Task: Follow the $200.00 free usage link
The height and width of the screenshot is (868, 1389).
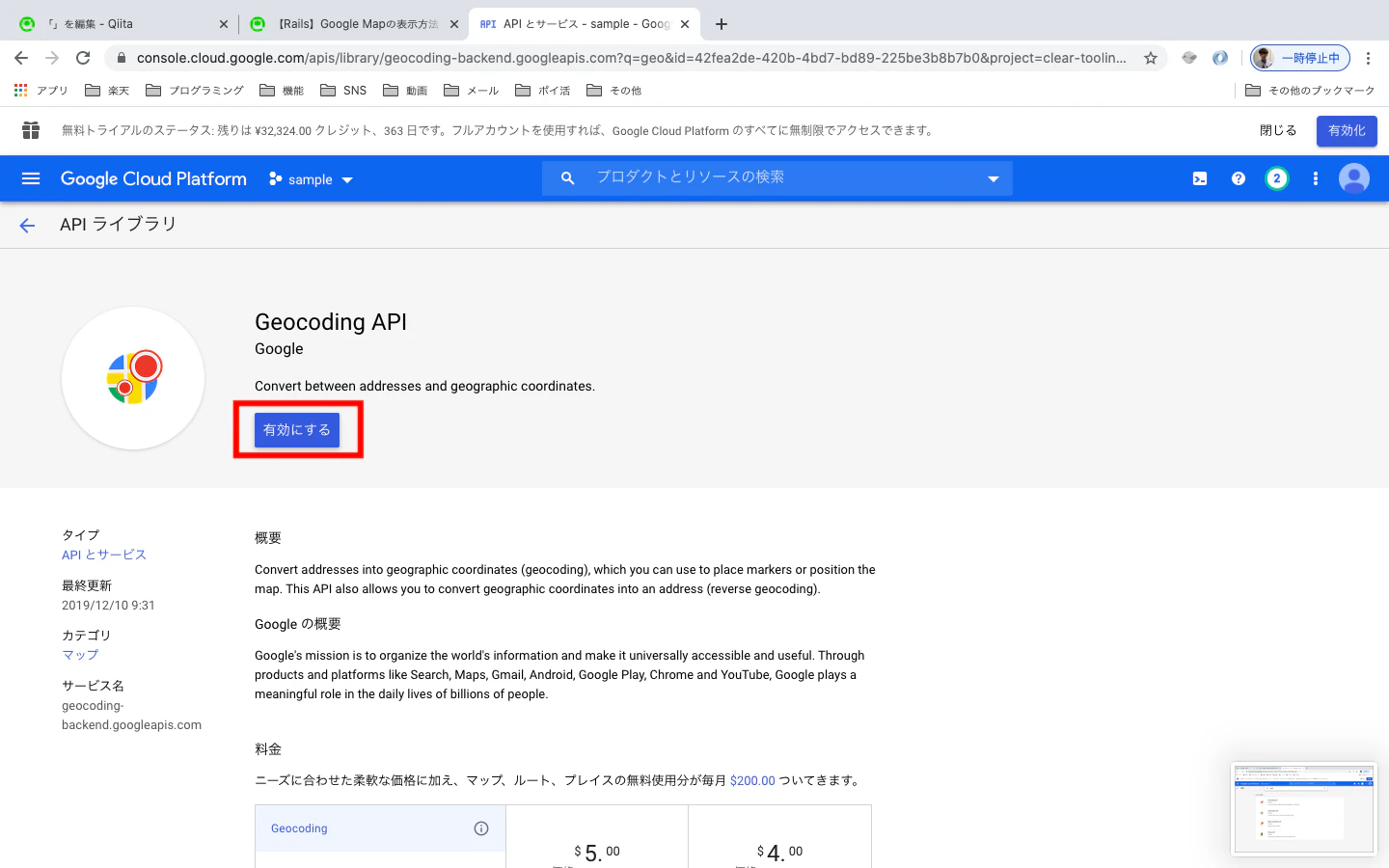Action: point(752,781)
